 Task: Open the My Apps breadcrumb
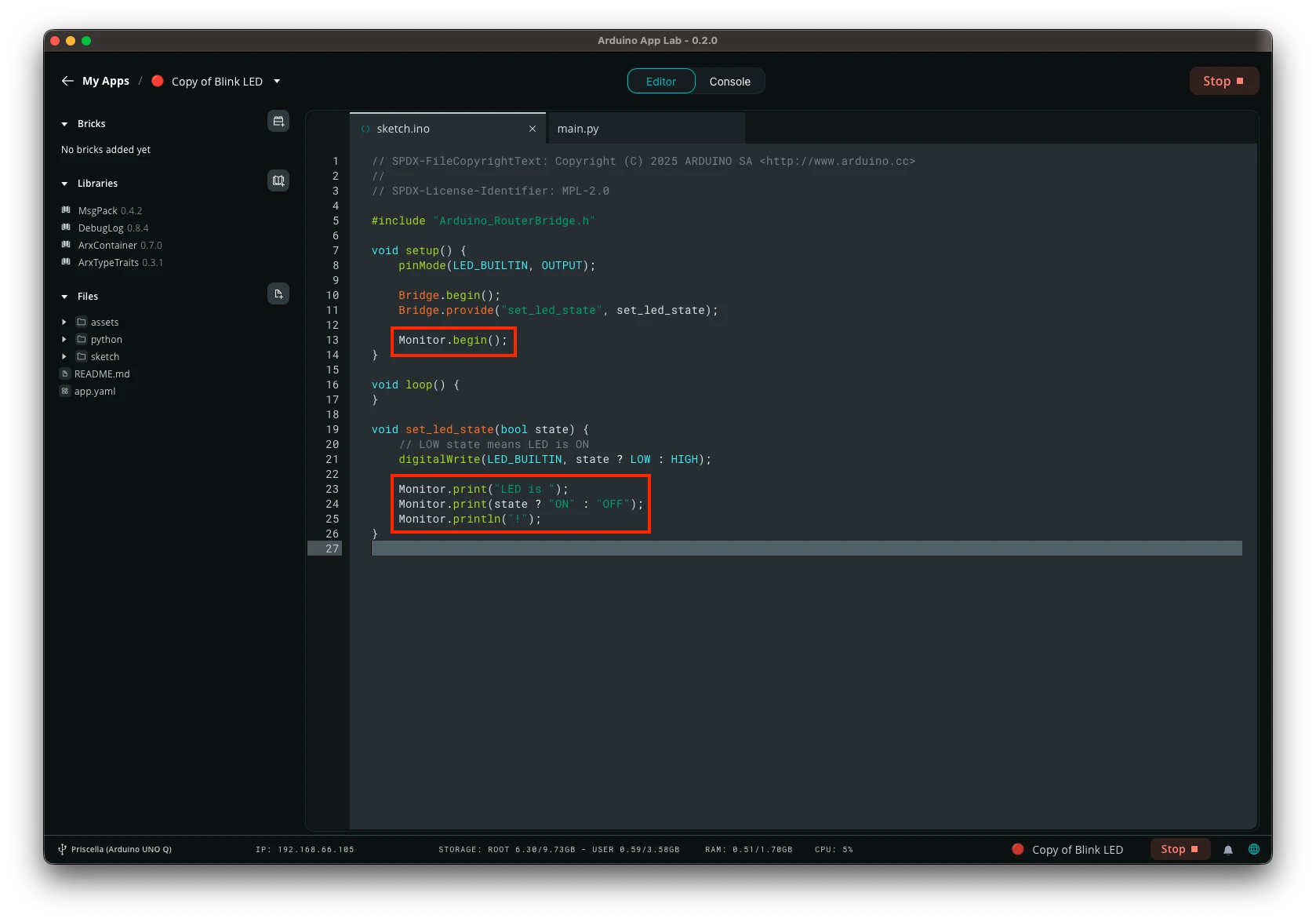tap(106, 81)
